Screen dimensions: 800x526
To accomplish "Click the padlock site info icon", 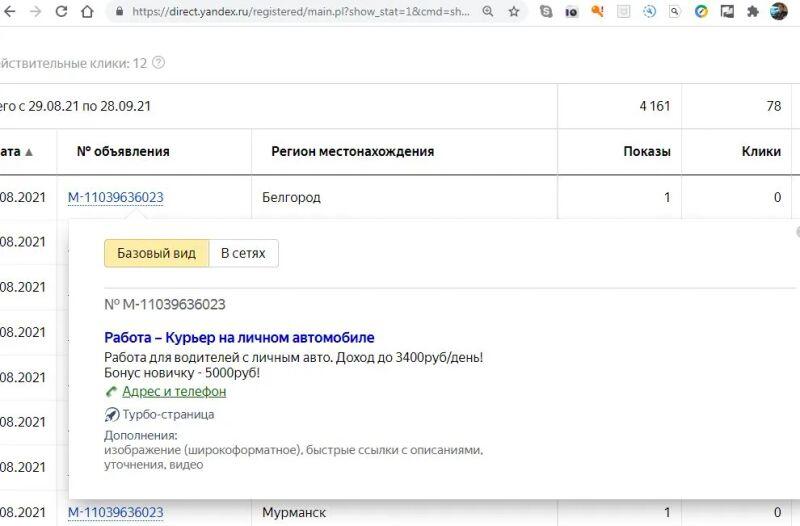I will tap(120, 12).
